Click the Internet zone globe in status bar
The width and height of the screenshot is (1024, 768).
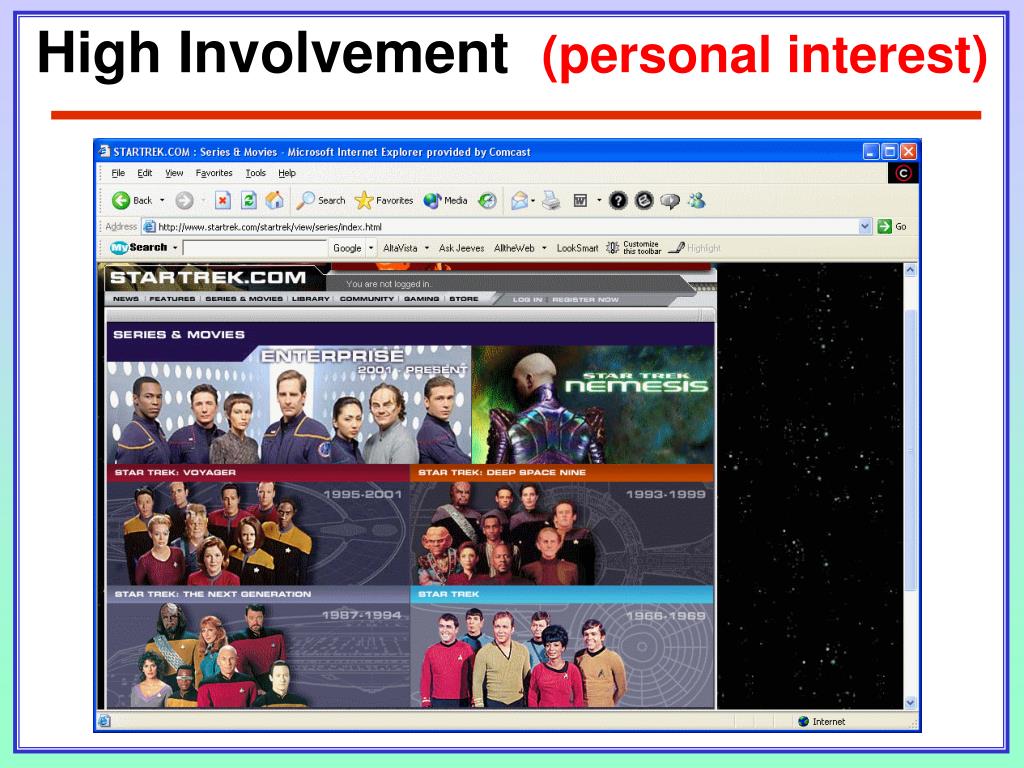point(804,721)
